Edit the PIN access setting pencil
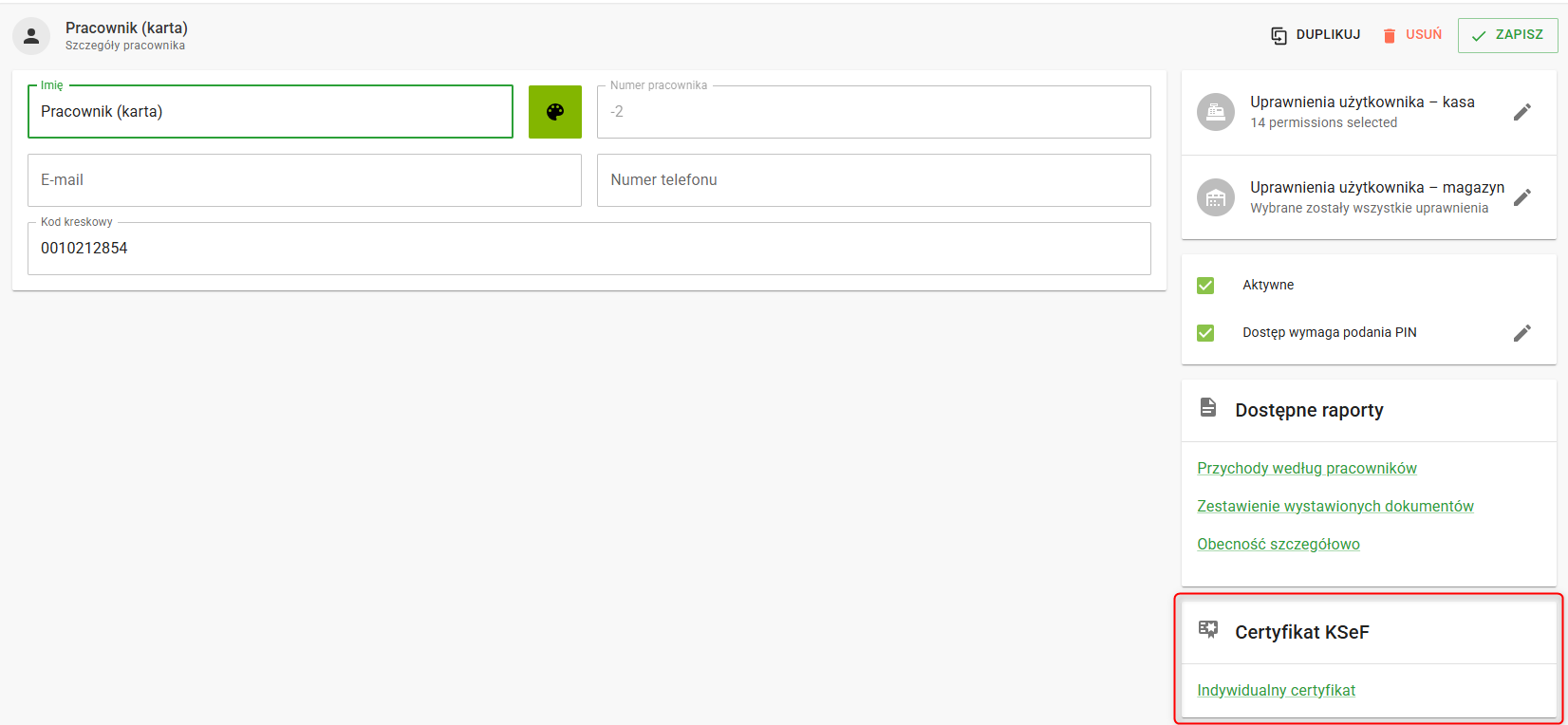This screenshot has height=725, width=1568. click(x=1521, y=333)
